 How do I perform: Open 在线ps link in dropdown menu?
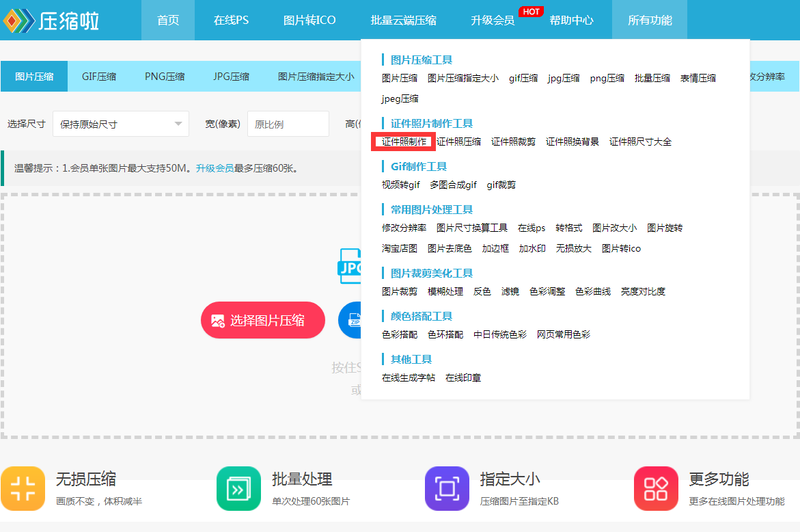532,228
